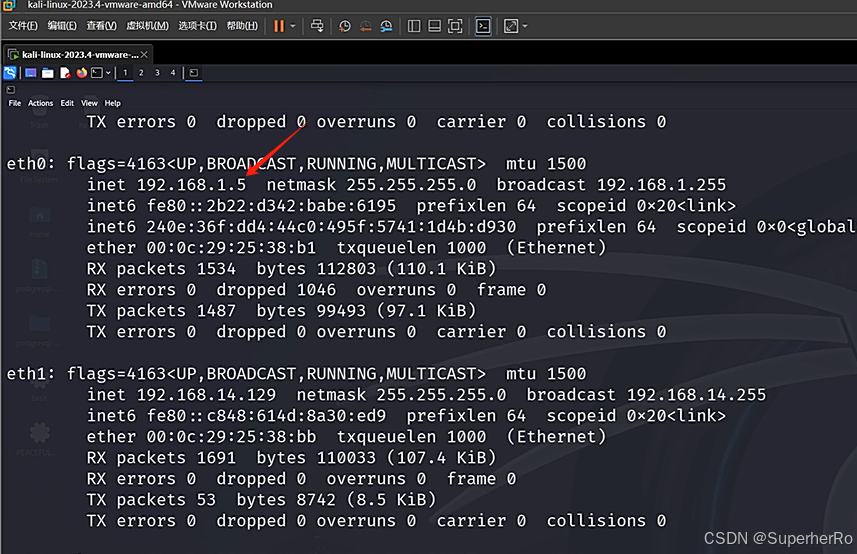Image resolution: width=857 pixels, height=554 pixels.
Task: Click the Send Ctrl+Alt+Del icon in VMware toolbar
Action: [x=317, y=26]
